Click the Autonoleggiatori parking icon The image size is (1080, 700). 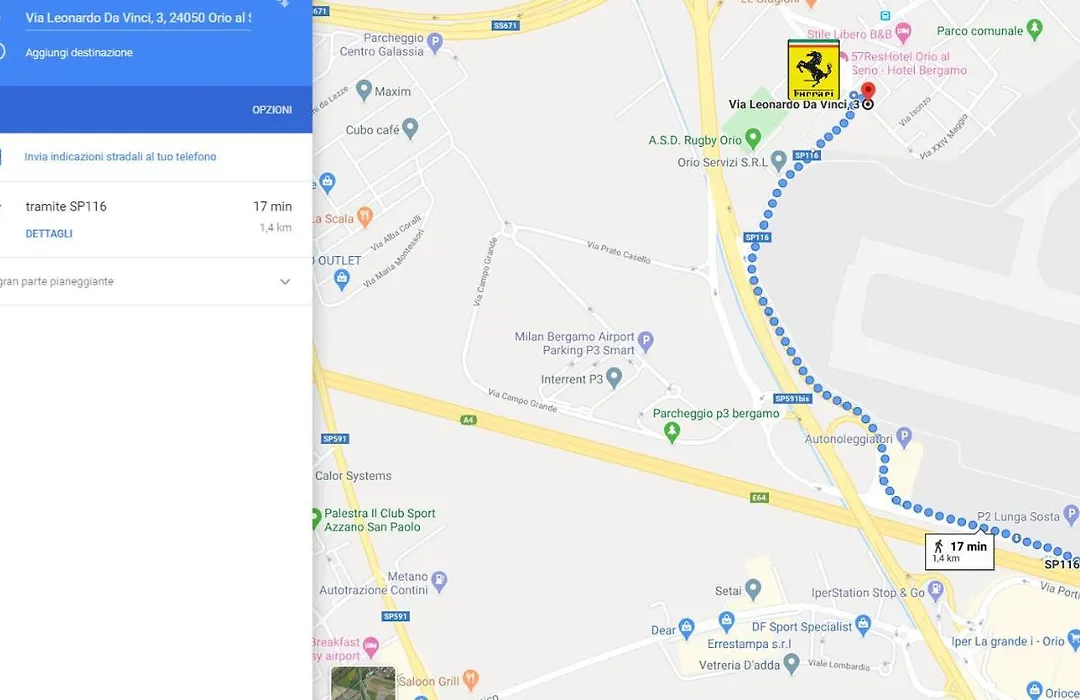click(x=904, y=436)
